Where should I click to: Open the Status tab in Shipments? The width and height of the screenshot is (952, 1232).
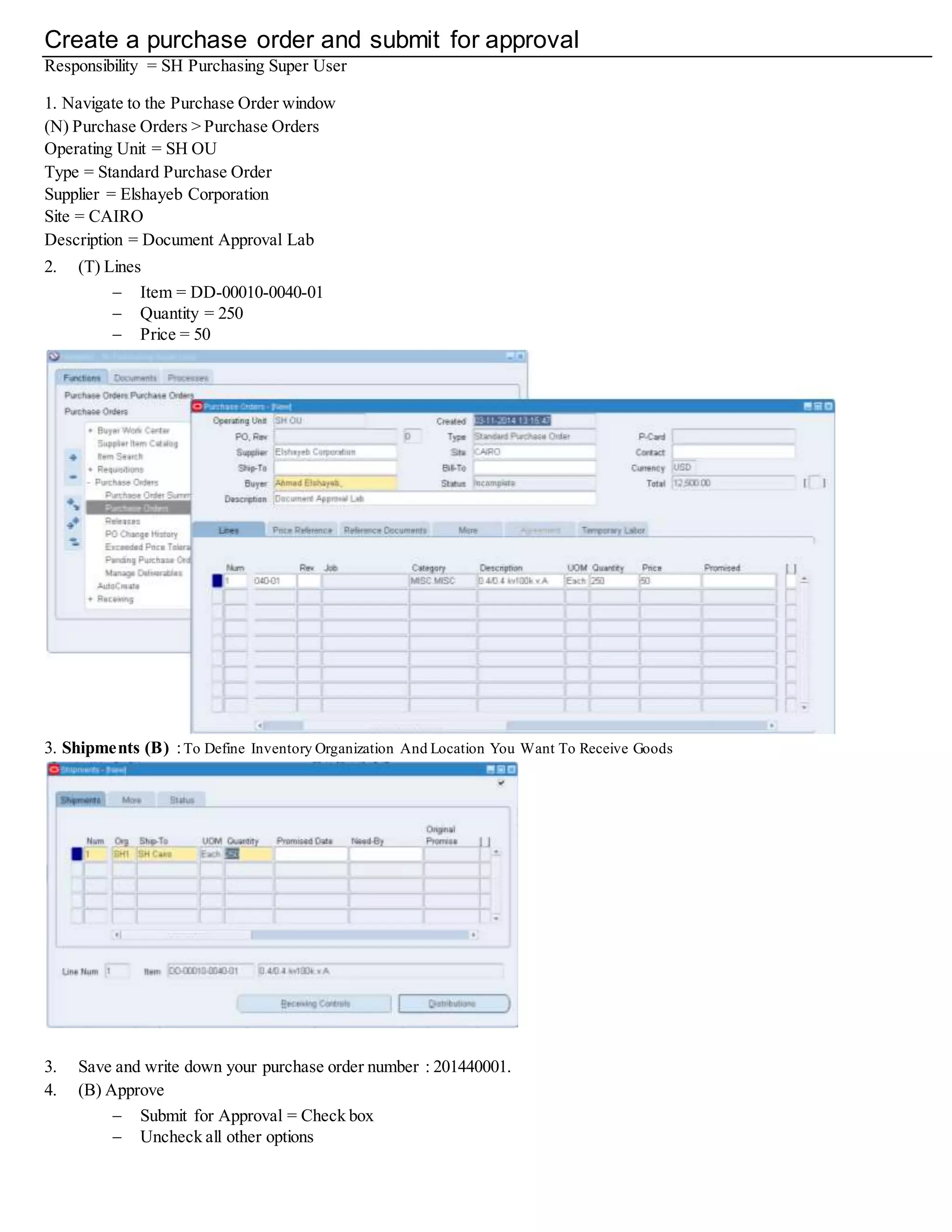[x=182, y=800]
